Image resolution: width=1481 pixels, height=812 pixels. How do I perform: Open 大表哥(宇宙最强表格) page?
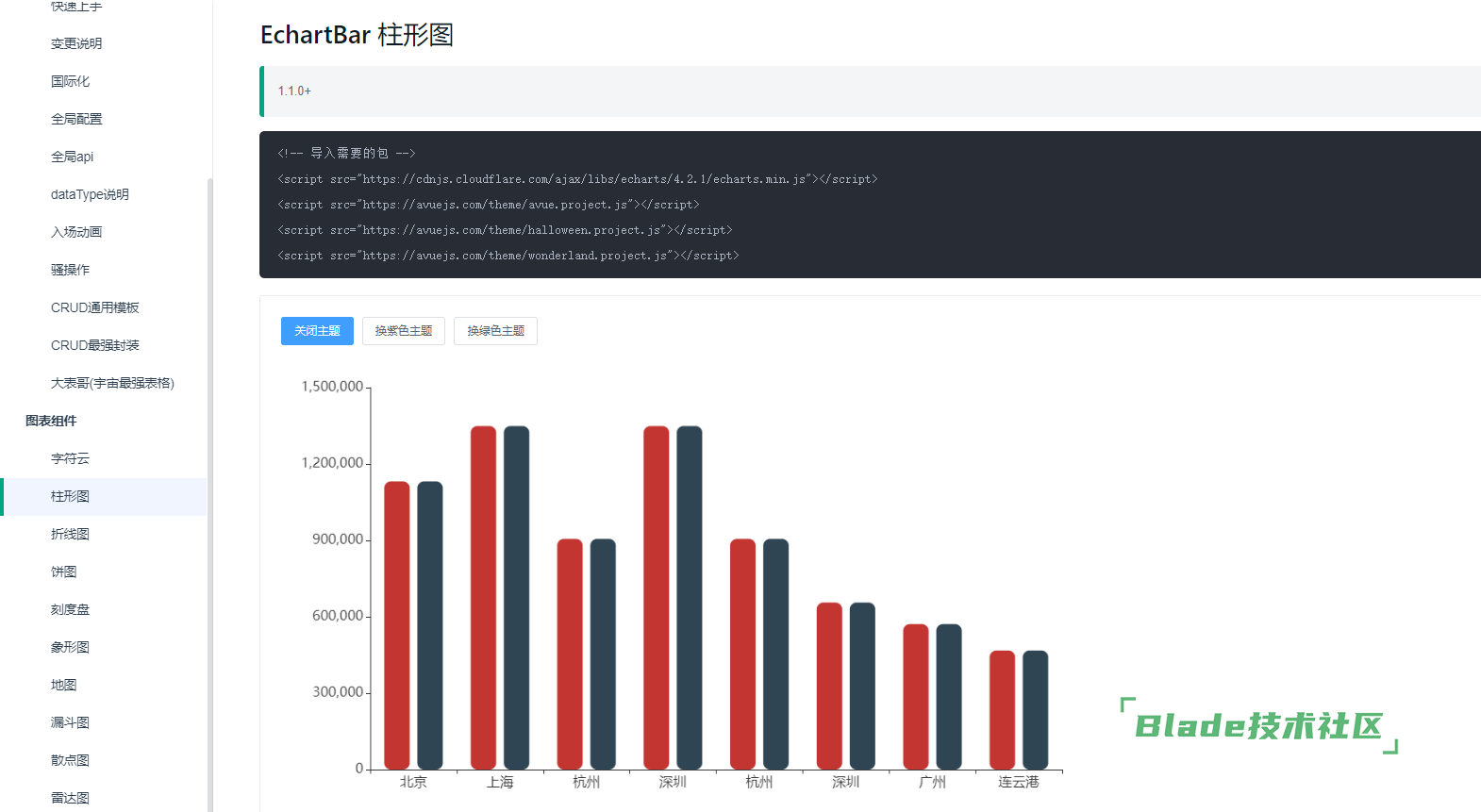click(112, 383)
